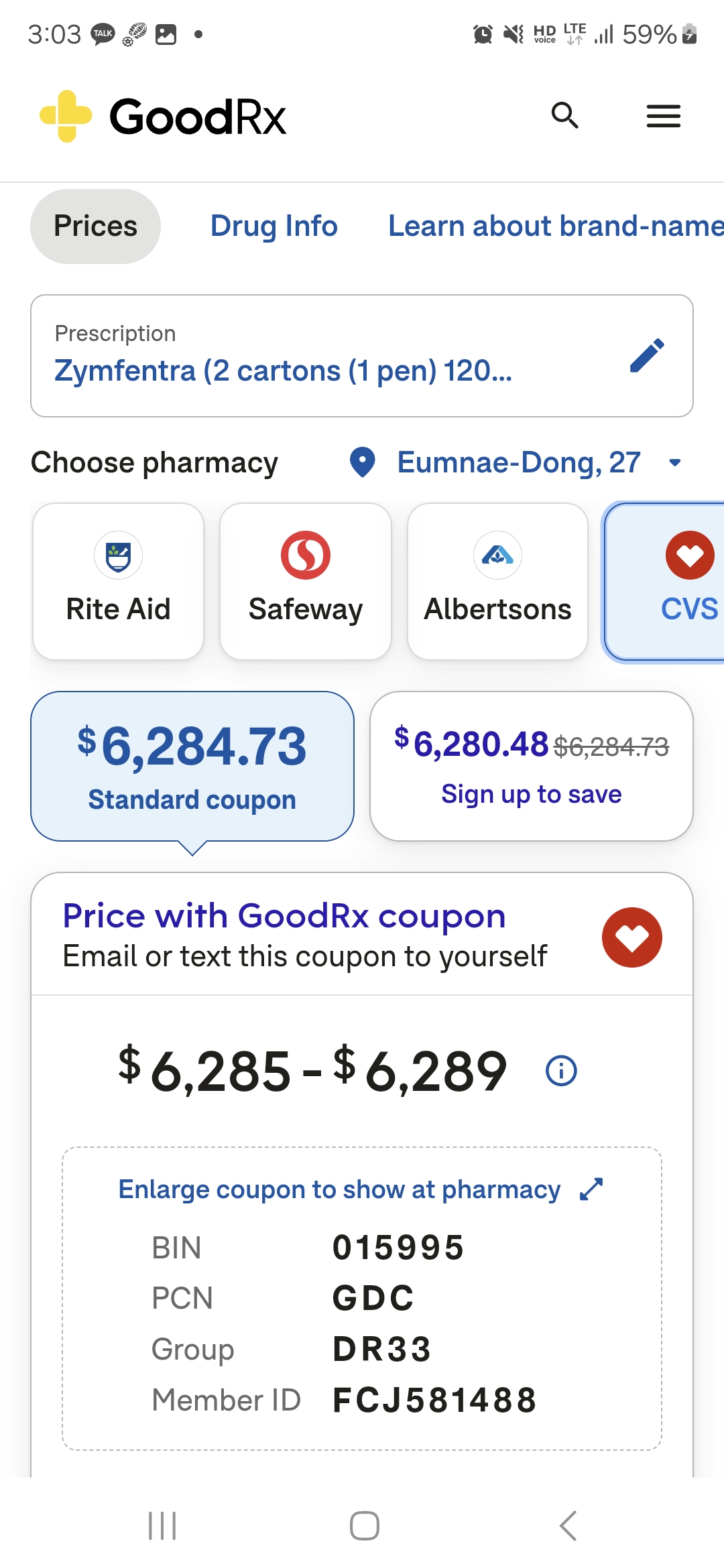Edit prescription with pencil icon
The image size is (724, 1568).
(x=647, y=356)
